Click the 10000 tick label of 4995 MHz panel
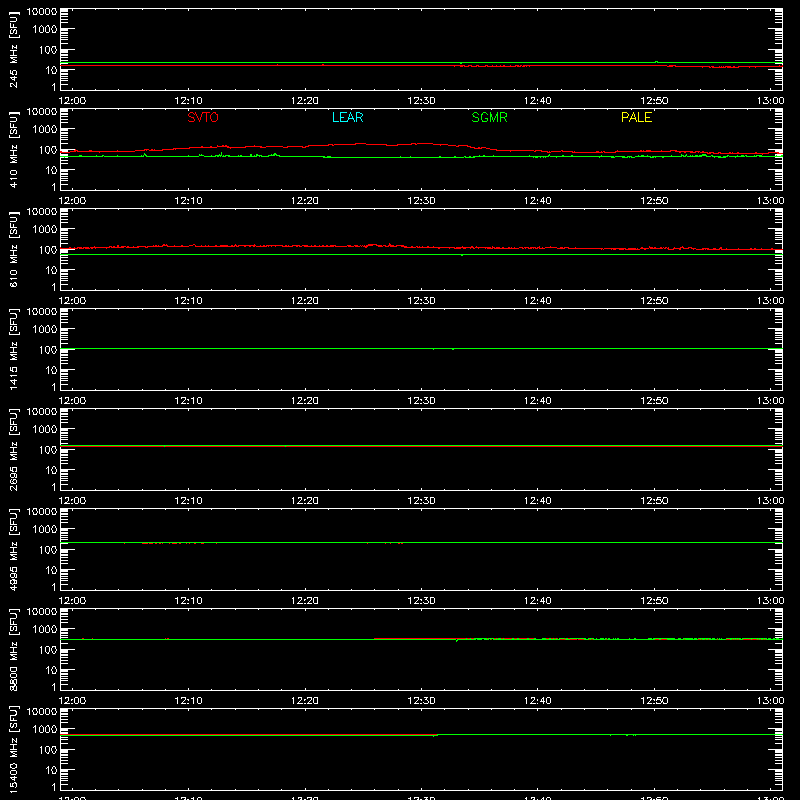The image size is (800, 800). (x=42, y=512)
